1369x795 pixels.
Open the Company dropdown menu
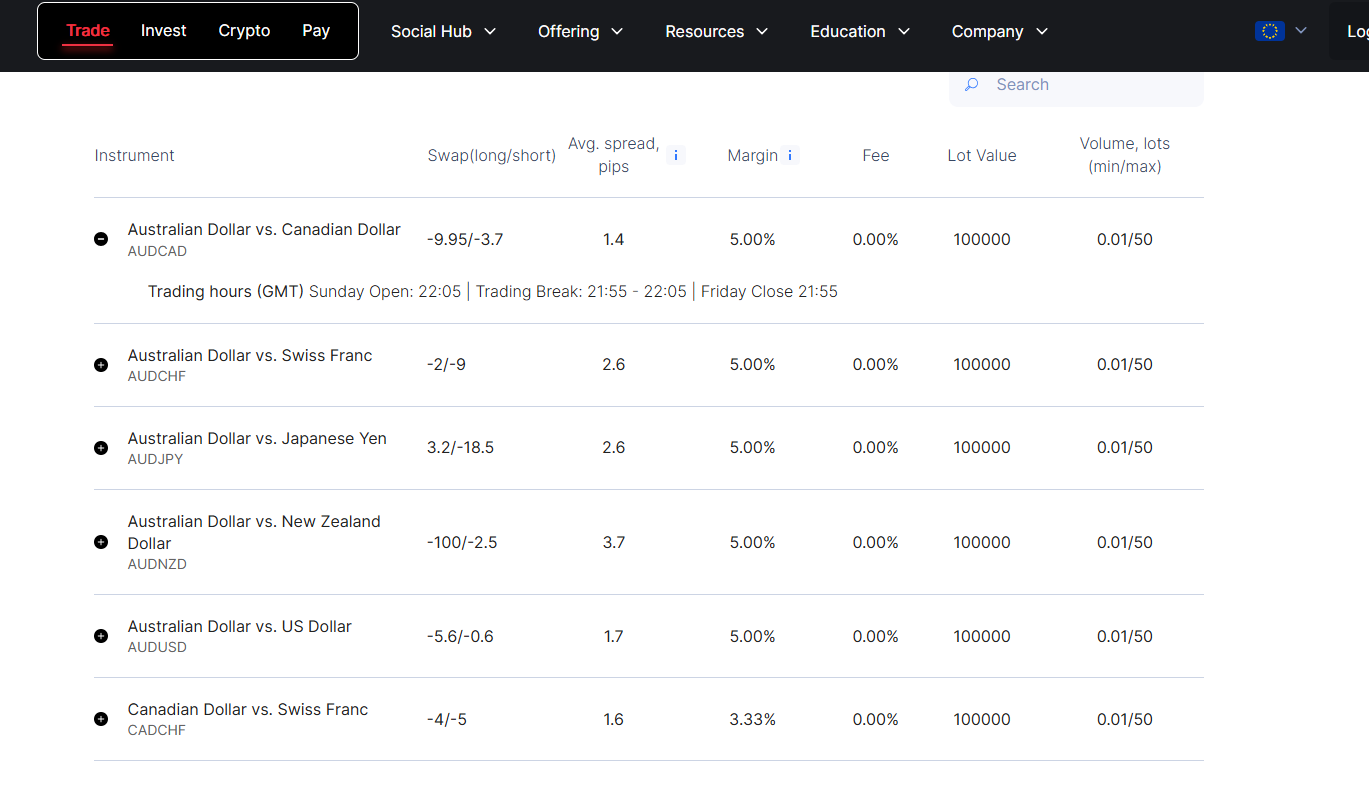[999, 31]
